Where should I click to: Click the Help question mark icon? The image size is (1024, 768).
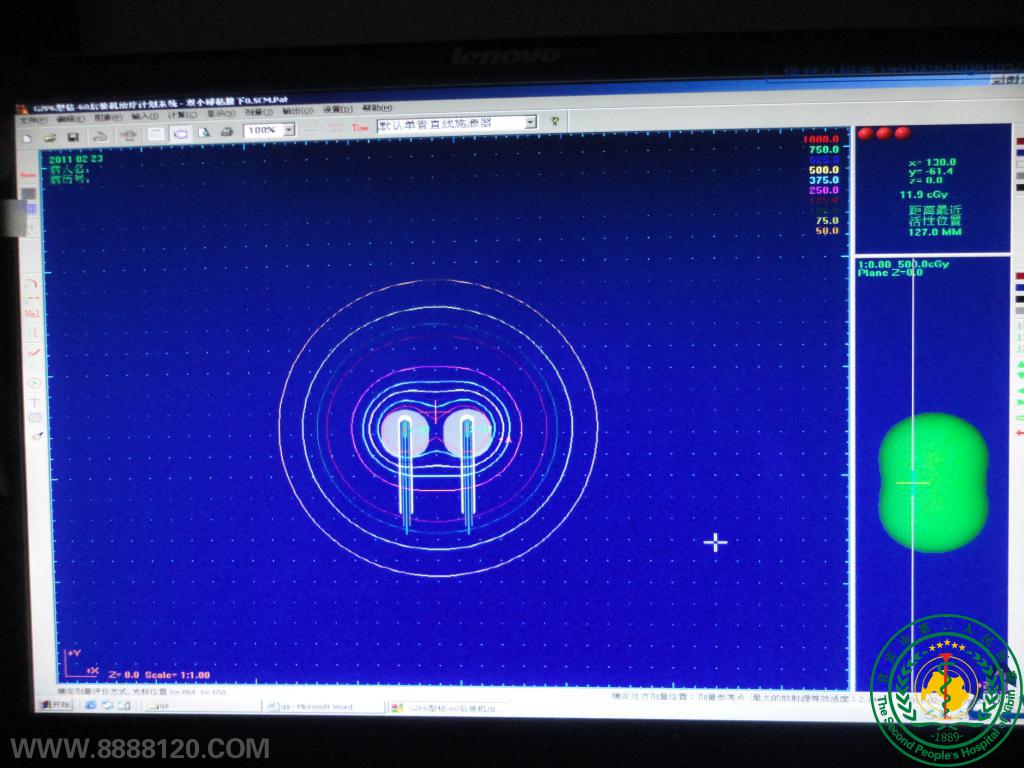[554, 121]
